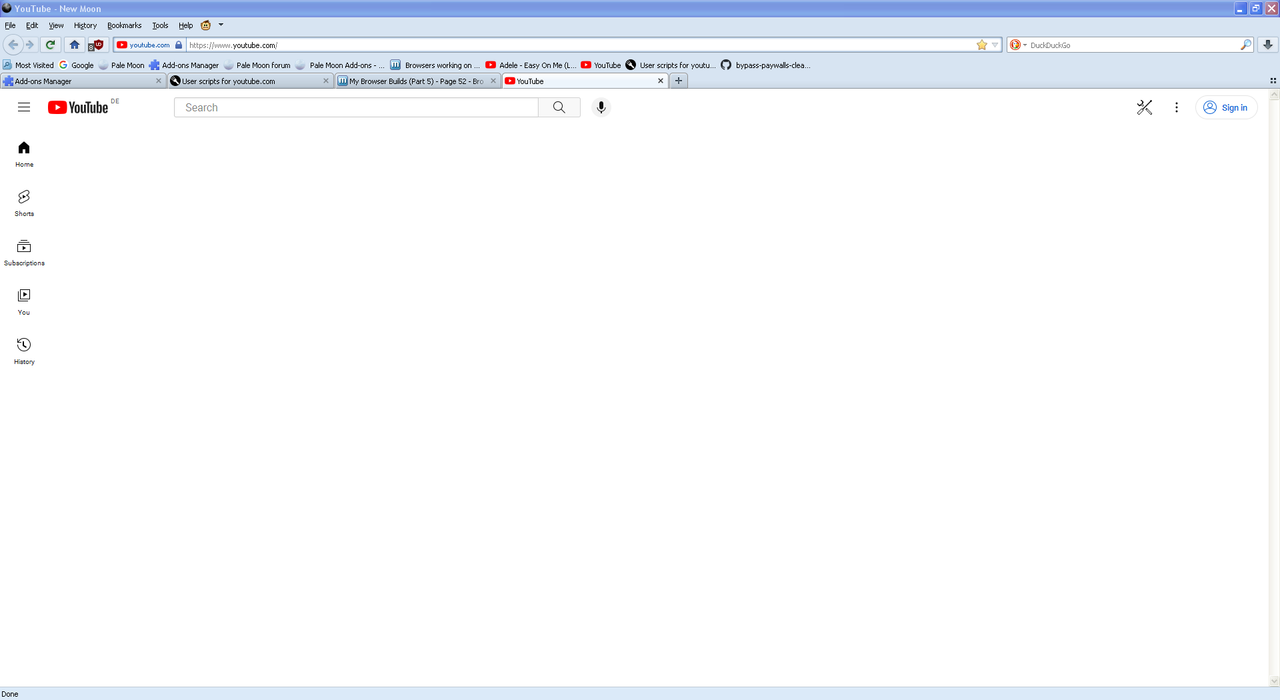Focus the YouTube Search input field
This screenshot has height=700, width=1280.
pos(356,107)
